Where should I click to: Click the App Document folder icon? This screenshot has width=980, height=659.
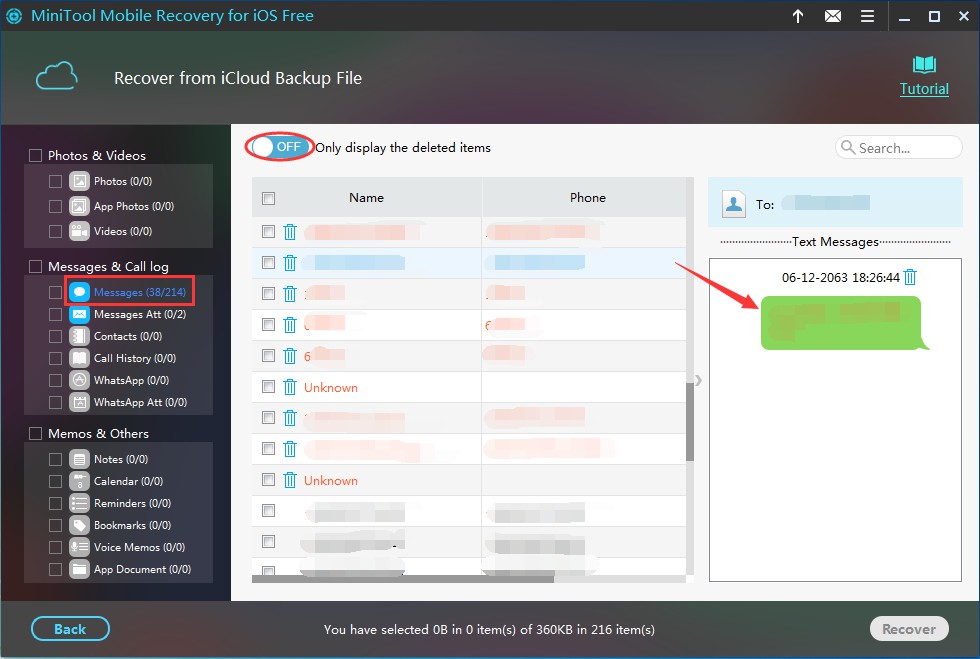[x=79, y=569]
